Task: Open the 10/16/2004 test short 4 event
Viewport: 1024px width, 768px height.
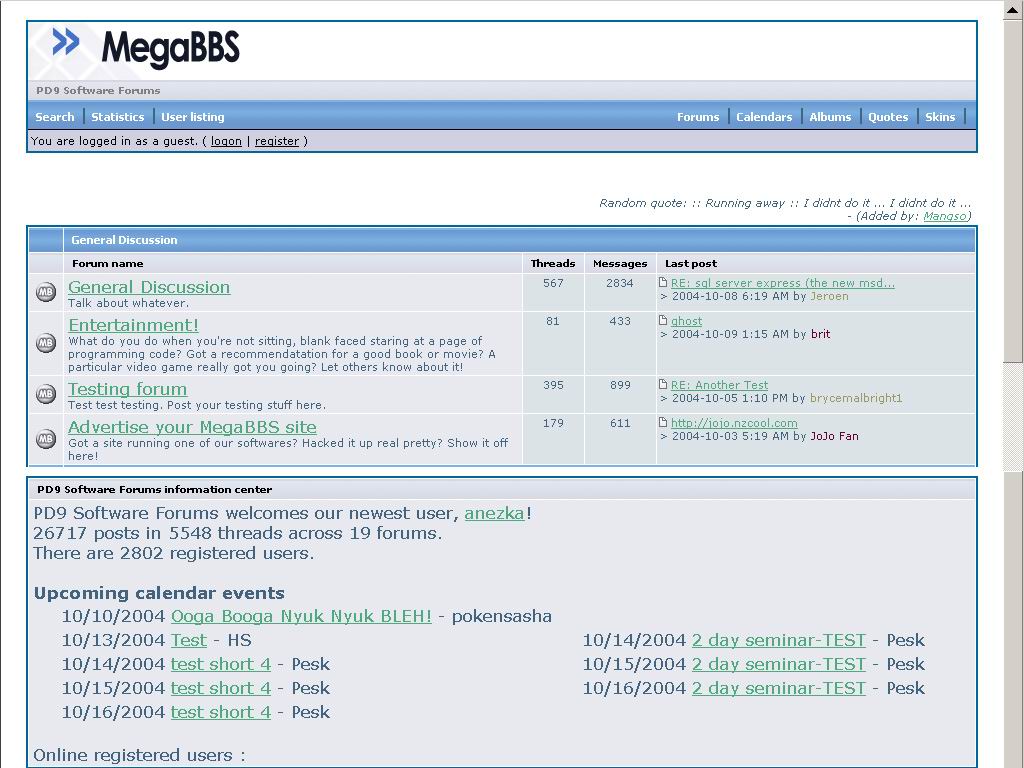Action: pyautogui.click(x=221, y=712)
